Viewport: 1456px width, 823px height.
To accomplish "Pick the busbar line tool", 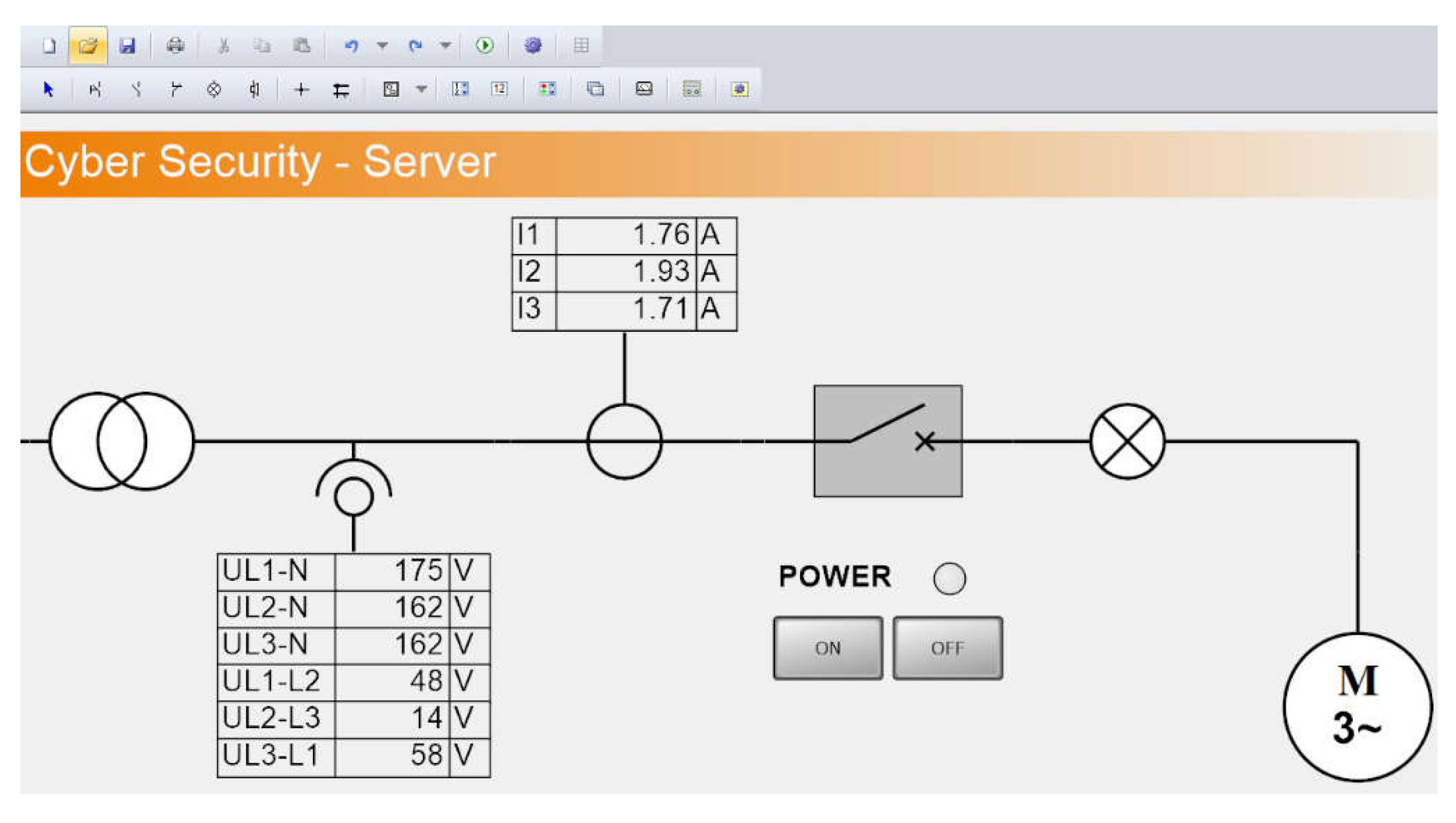I will pos(341,90).
